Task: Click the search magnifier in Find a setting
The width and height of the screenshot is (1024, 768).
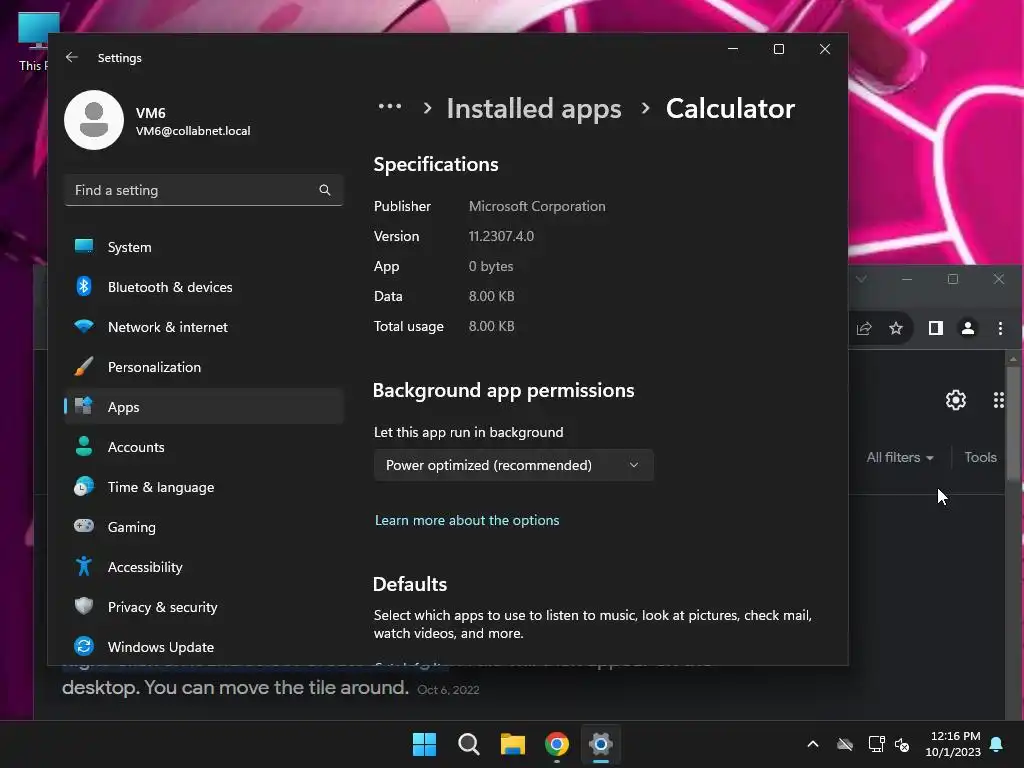Action: pos(325,190)
